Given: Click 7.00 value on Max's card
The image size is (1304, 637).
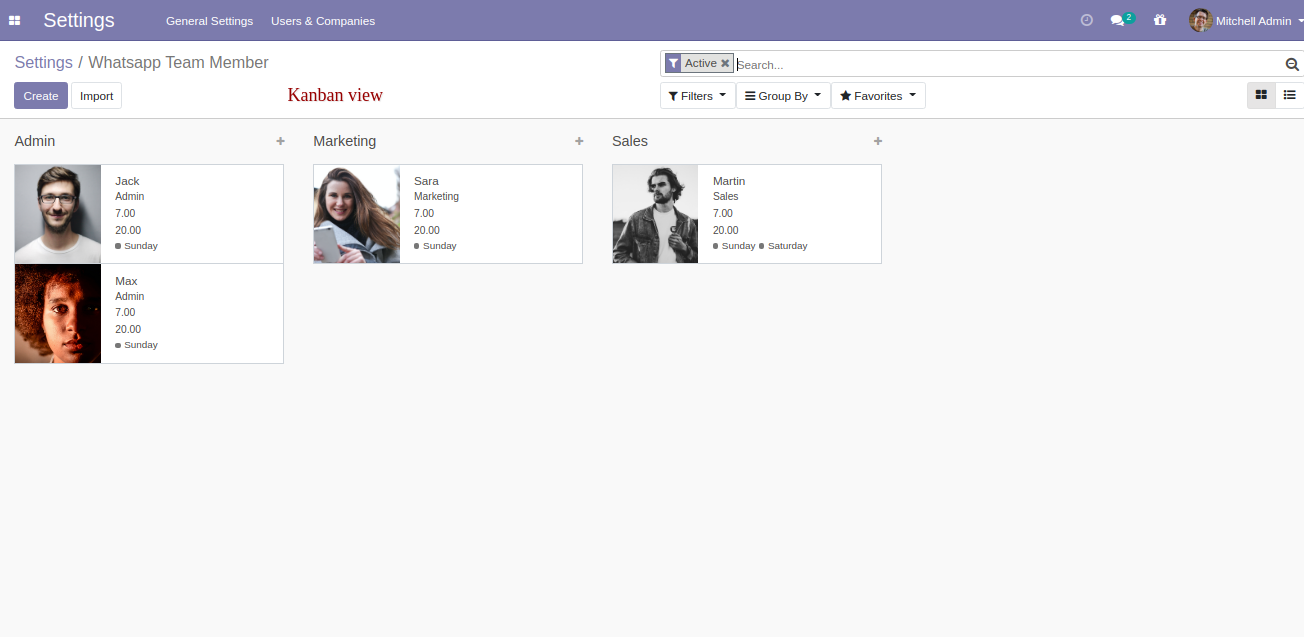Looking at the screenshot, I should pos(125,313).
